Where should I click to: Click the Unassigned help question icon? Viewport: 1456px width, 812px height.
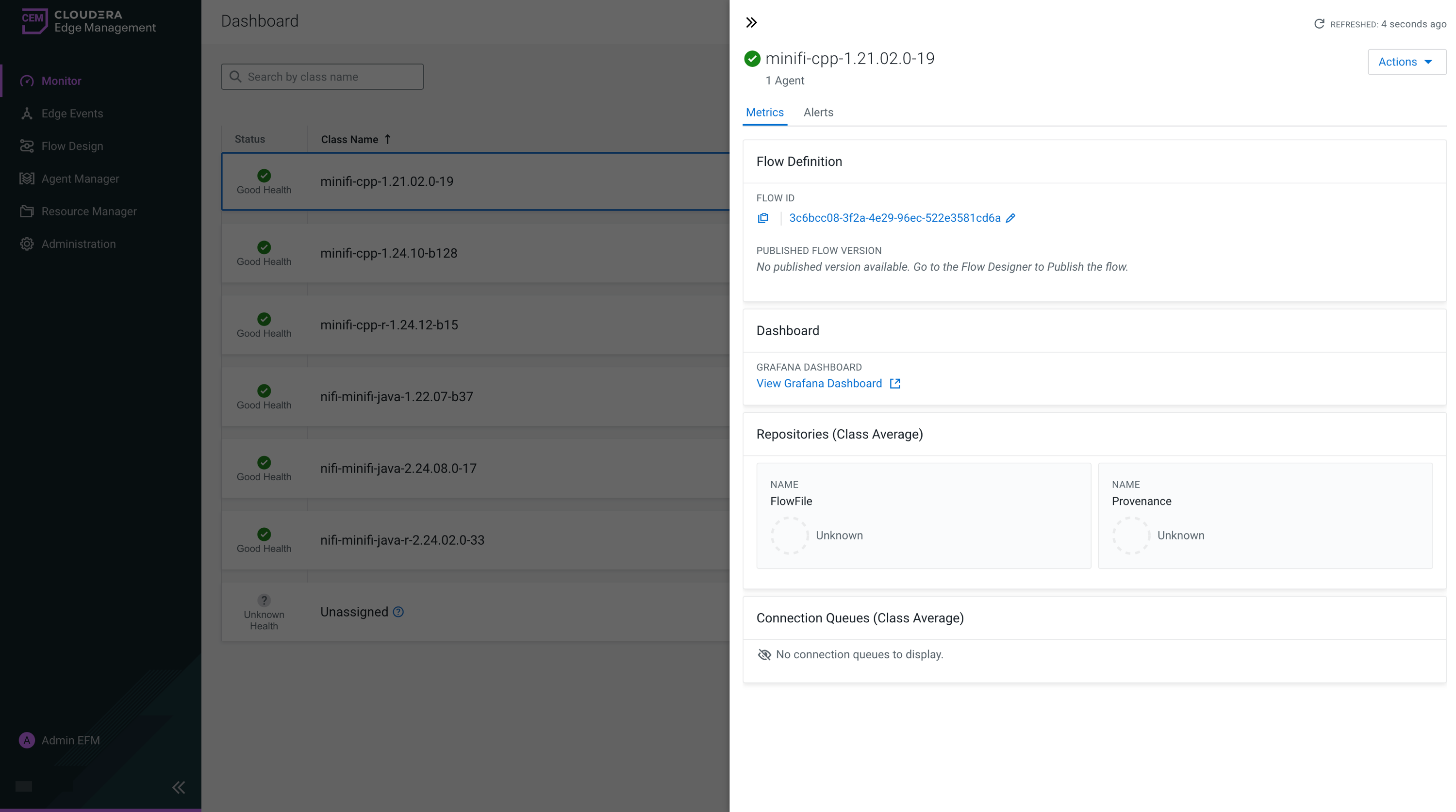click(x=398, y=612)
